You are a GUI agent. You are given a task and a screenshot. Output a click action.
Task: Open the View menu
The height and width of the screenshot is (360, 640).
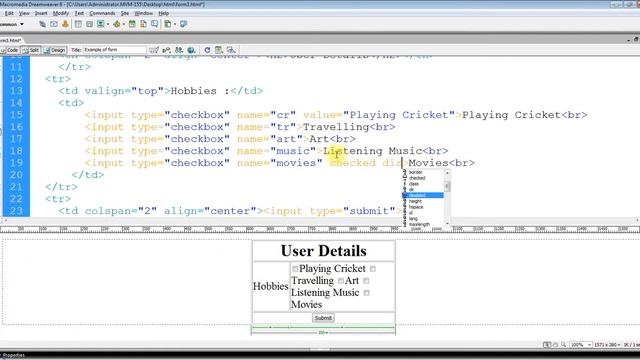(24, 13)
